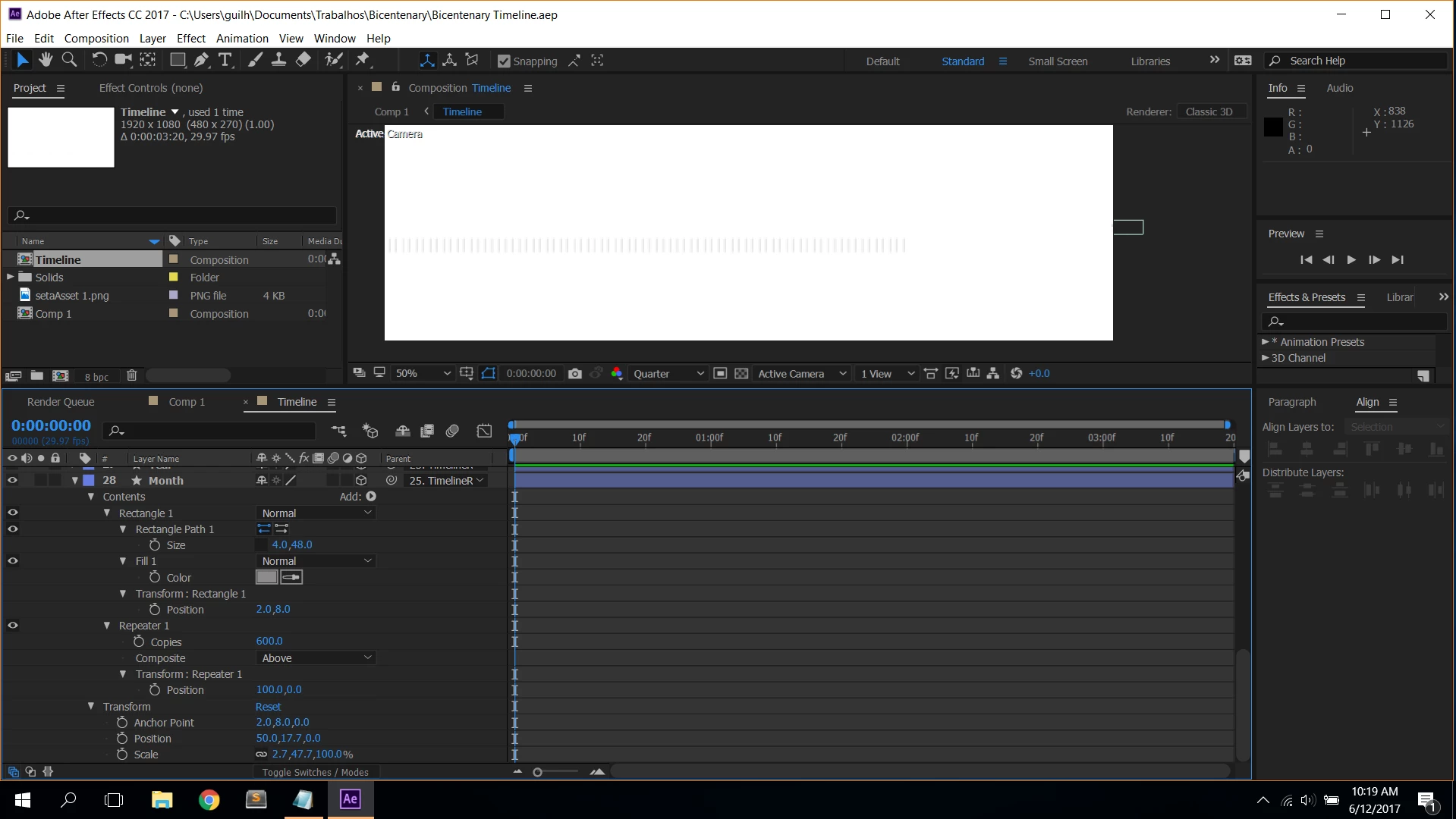Image resolution: width=1456 pixels, height=819 pixels.
Task: Click the current time indicator playhead
Action: coord(515,438)
